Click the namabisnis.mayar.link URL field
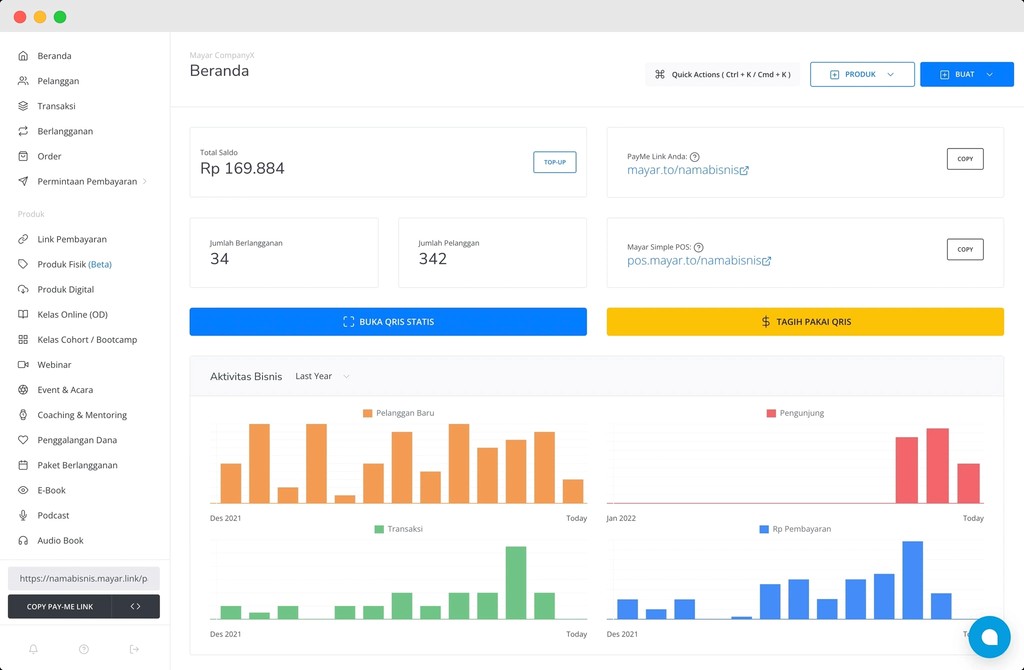This screenshot has width=1024, height=670. click(x=83, y=578)
